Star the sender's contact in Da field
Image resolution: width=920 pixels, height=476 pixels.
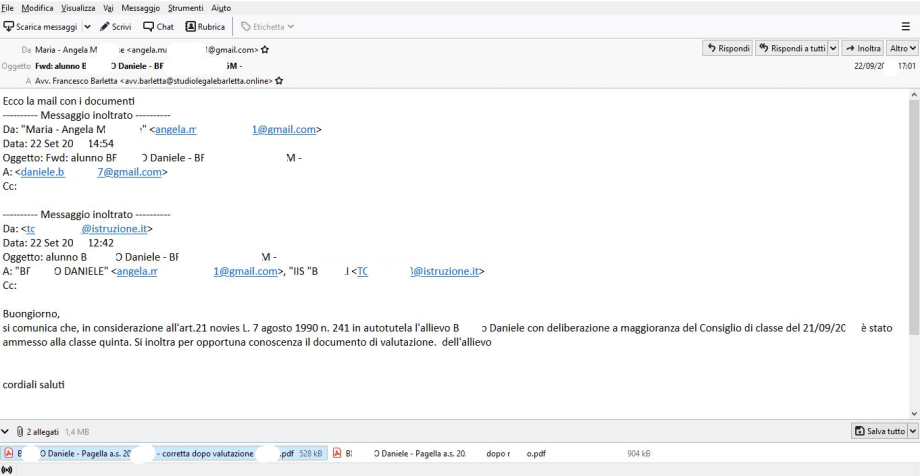(262, 49)
